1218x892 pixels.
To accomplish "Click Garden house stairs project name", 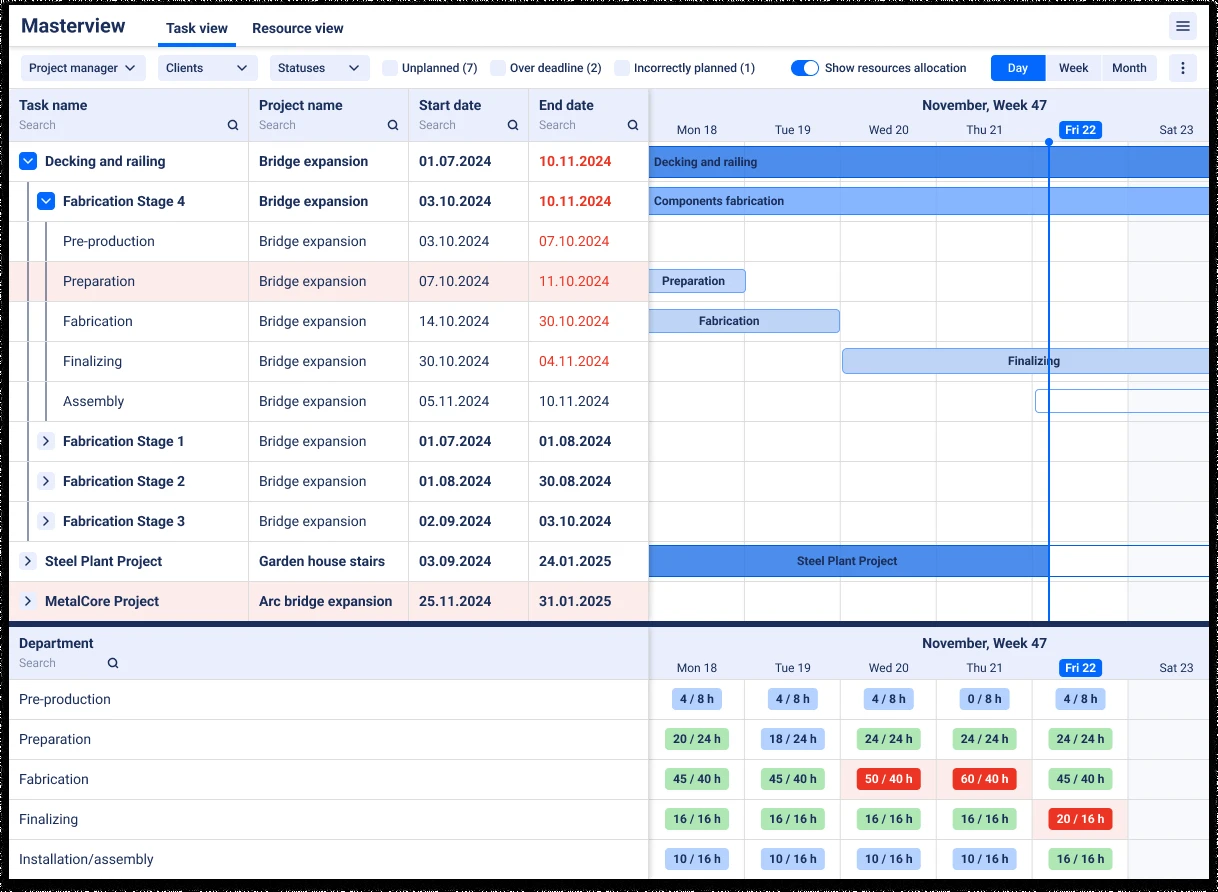I will [x=322, y=561].
